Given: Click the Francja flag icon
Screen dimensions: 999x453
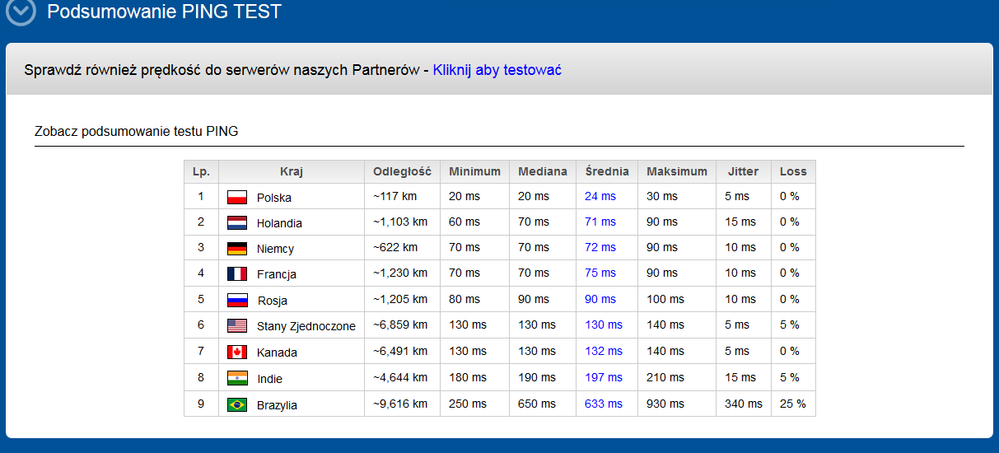Looking at the screenshot, I should tap(237, 274).
